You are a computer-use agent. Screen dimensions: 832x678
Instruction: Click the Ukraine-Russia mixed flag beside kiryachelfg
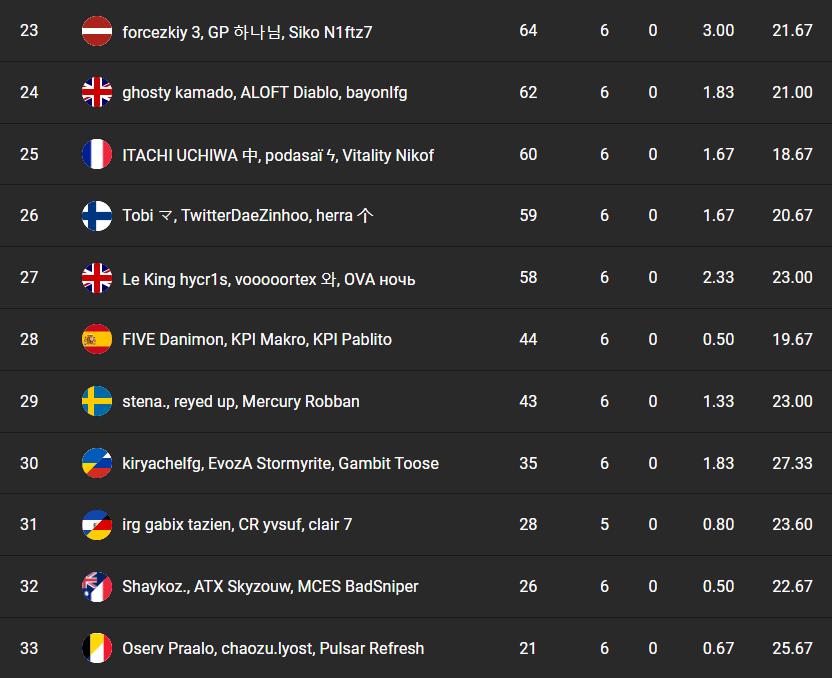pyautogui.click(x=97, y=463)
